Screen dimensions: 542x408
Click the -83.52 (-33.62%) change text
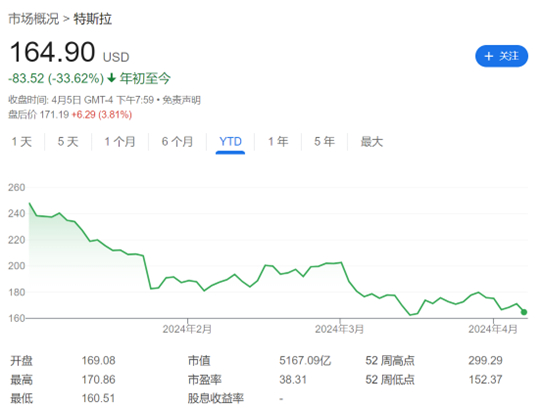coord(56,78)
